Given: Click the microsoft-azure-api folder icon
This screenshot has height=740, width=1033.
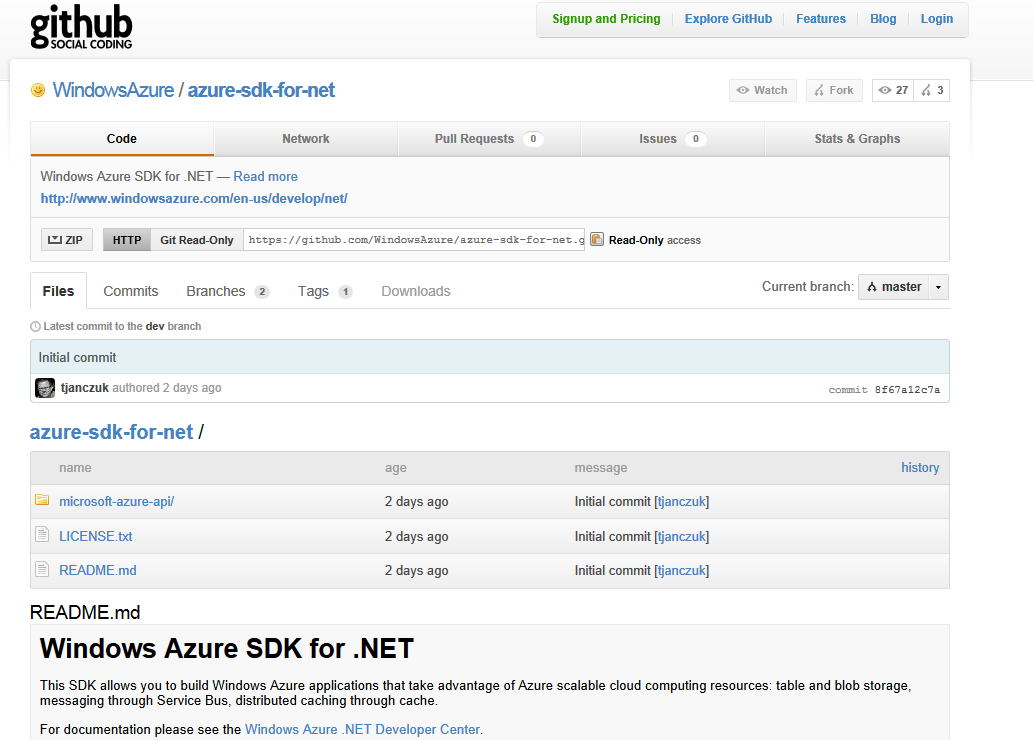Looking at the screenshot, I should pos(42,501).
